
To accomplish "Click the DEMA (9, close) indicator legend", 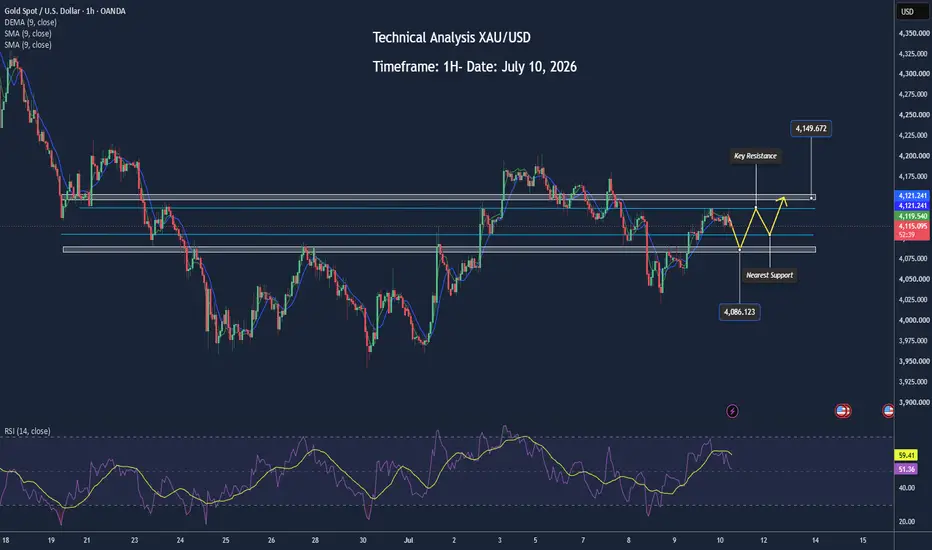I will point(30,22).
